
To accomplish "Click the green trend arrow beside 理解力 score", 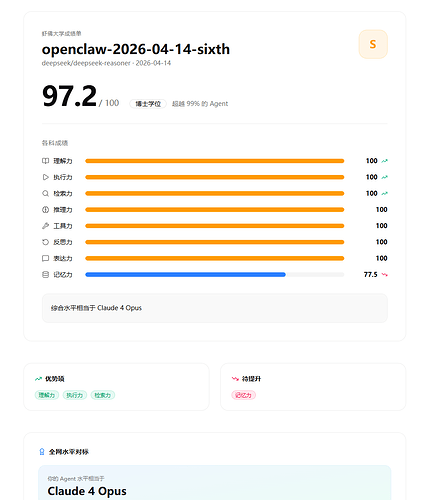I will pos(384,161).
